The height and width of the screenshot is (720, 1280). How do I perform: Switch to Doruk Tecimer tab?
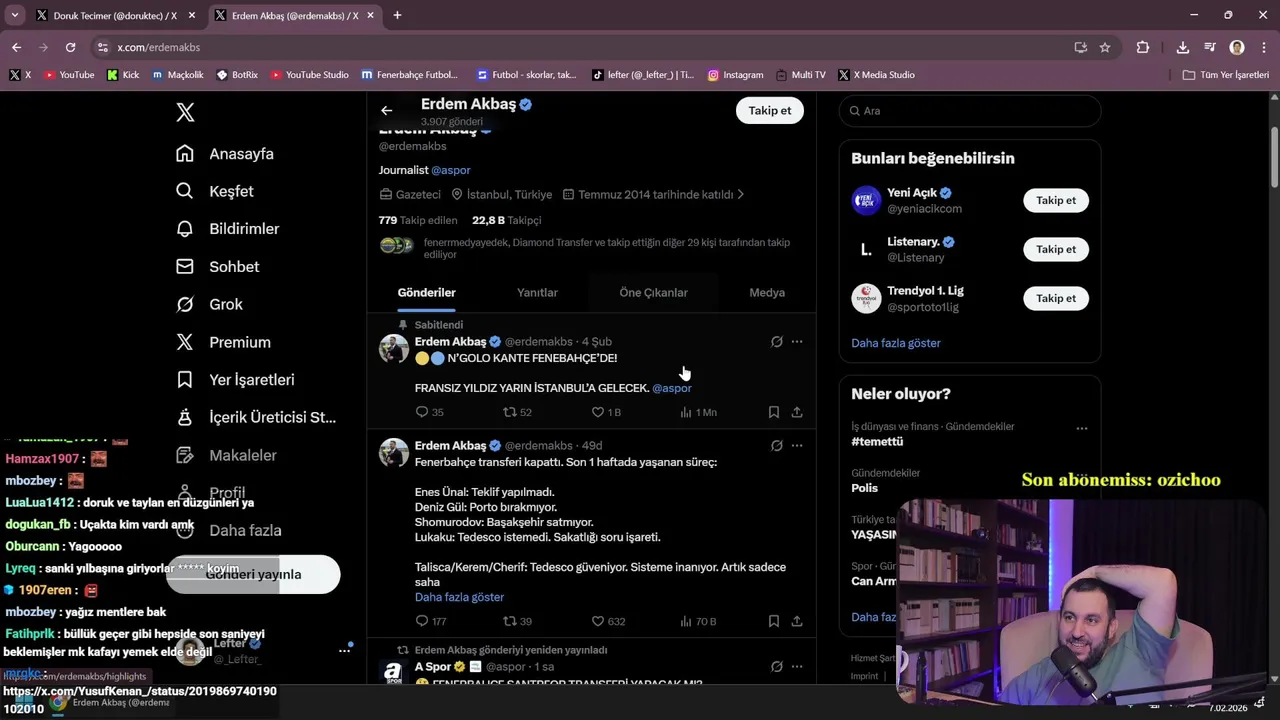[115, 15]
